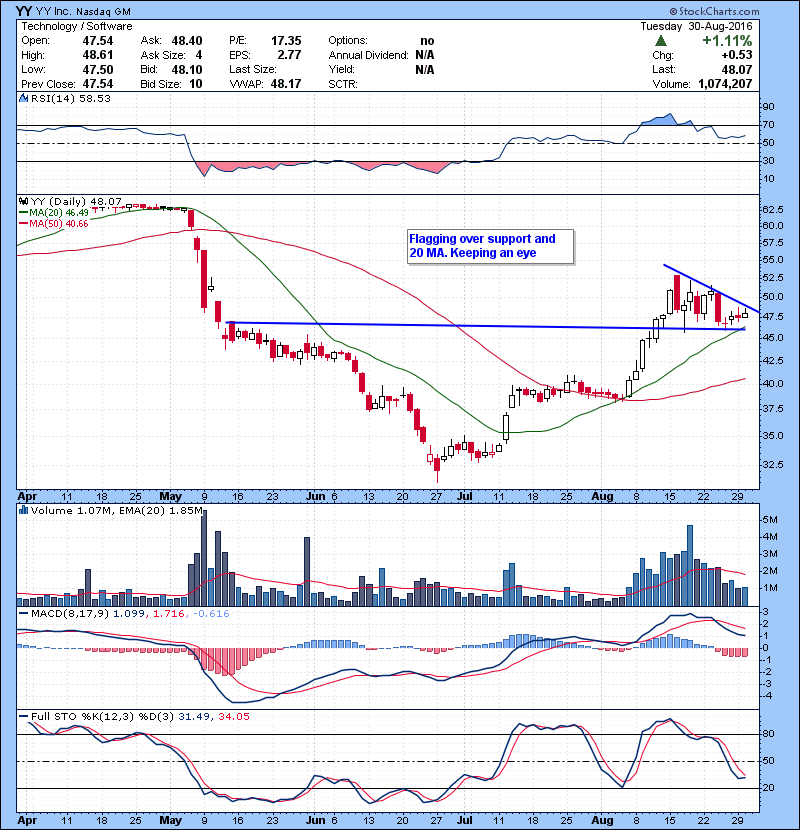This screenshot has height=830, width=800.
Task: Select the P/E value 17.35
Action: (286, 41)
